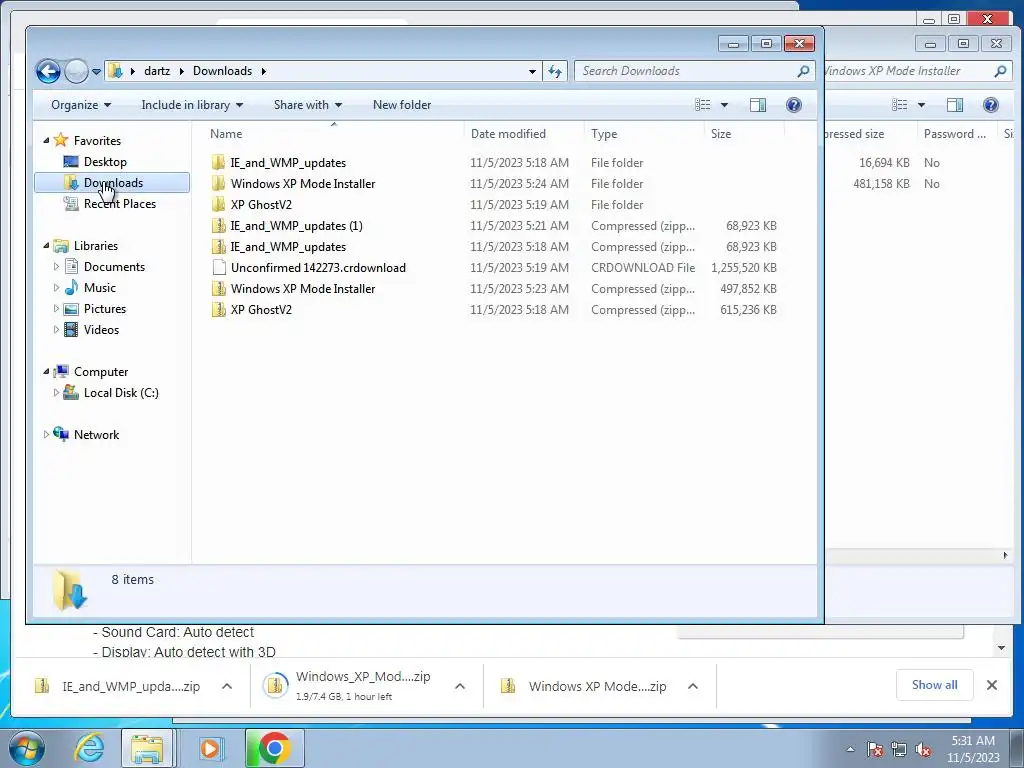Toggle preview pane in back Explorer window
Image resolution: width=1024 pixels, height=768 pixels.
point(955,105)
